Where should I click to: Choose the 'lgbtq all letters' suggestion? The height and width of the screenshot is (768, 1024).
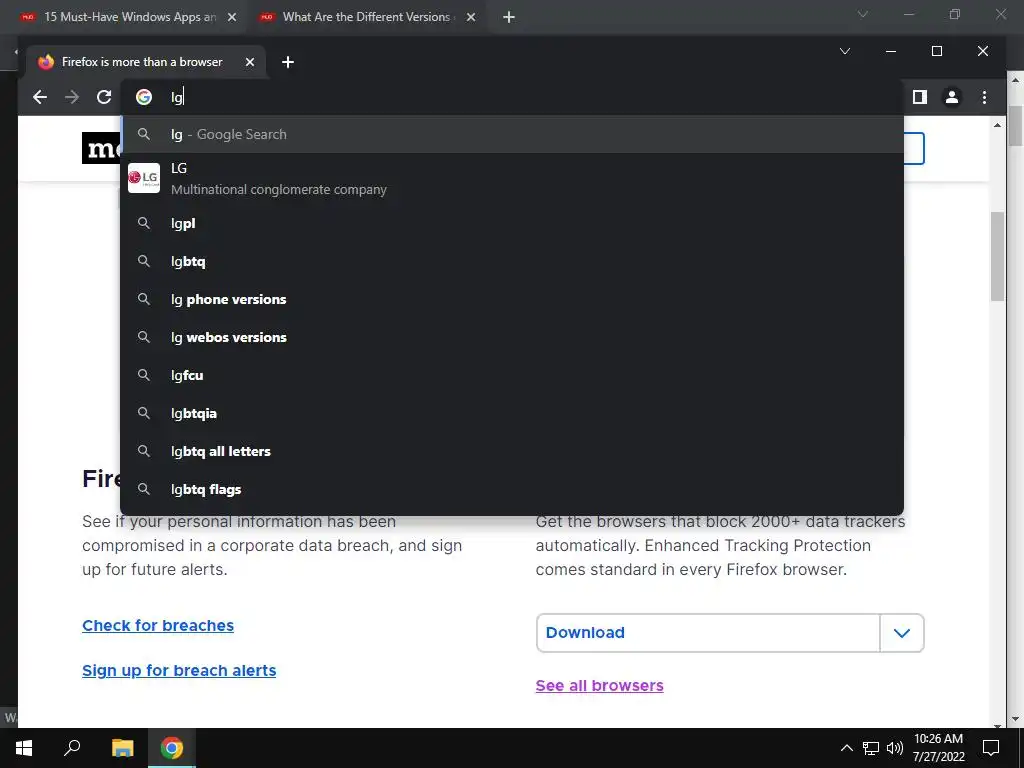(x=512, y=451)
